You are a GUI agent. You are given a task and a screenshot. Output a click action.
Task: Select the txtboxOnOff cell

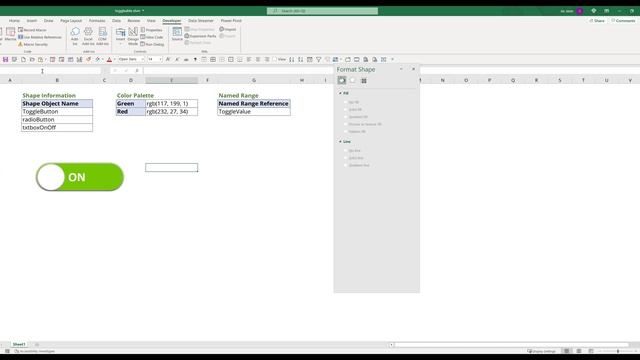point(57,128)
